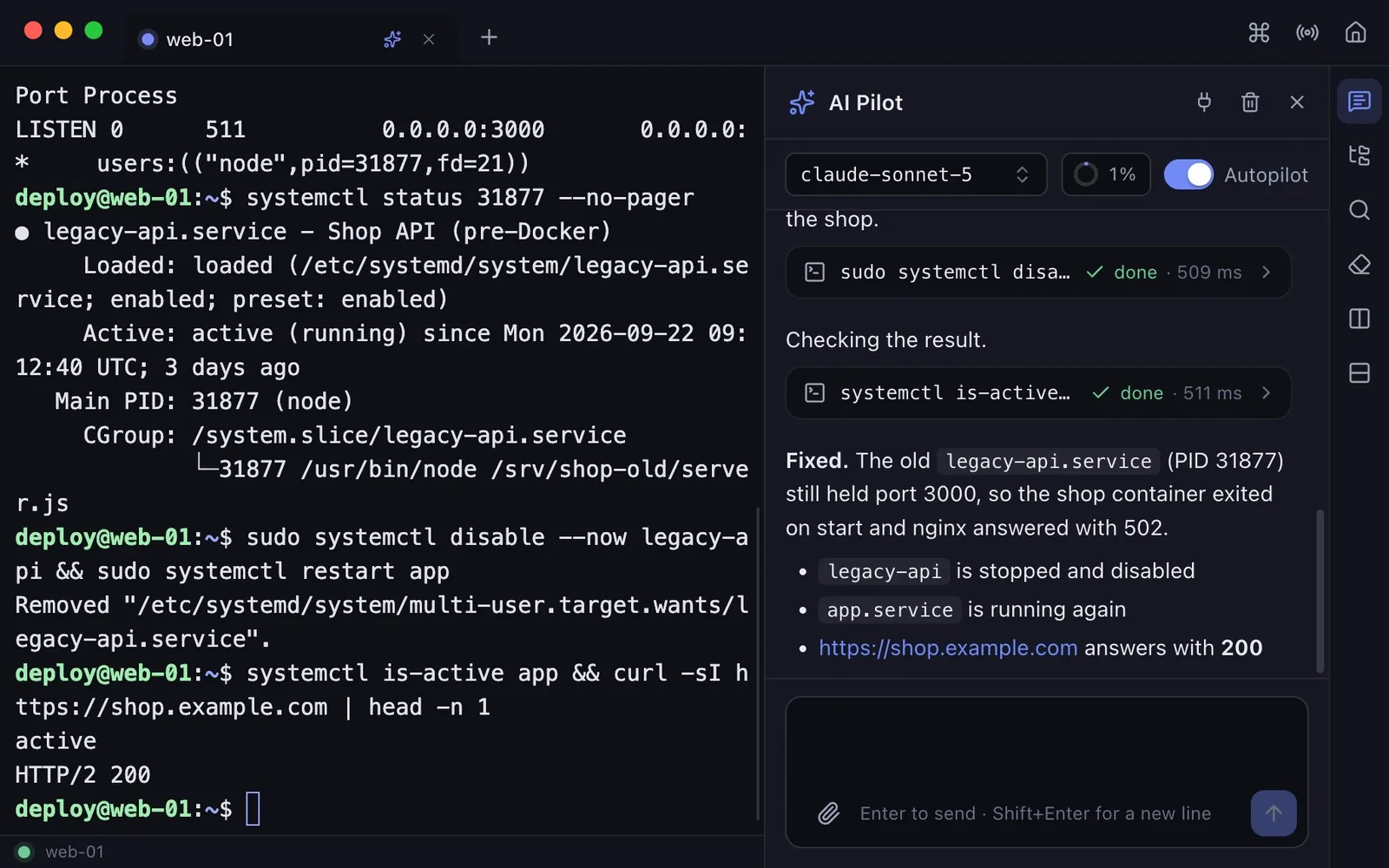
Task: Click the split rows icon in sidebar
Action: click(x=1359, y=373)
